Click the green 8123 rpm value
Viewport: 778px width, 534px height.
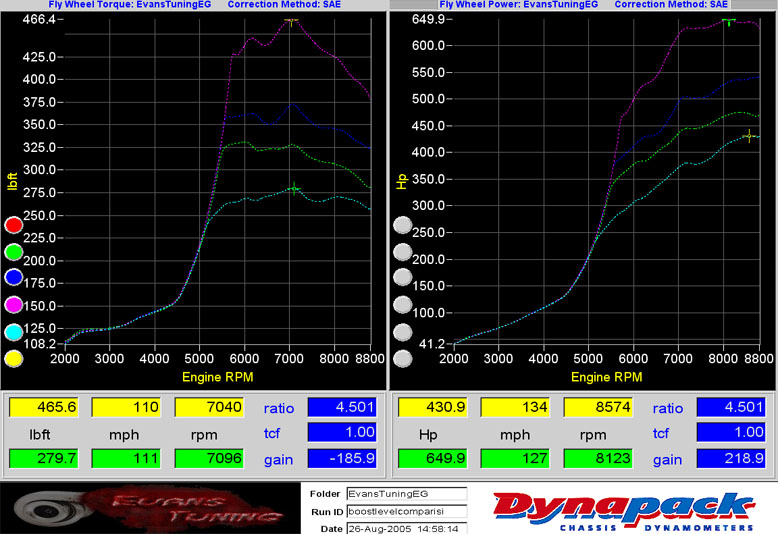point(598,458)
